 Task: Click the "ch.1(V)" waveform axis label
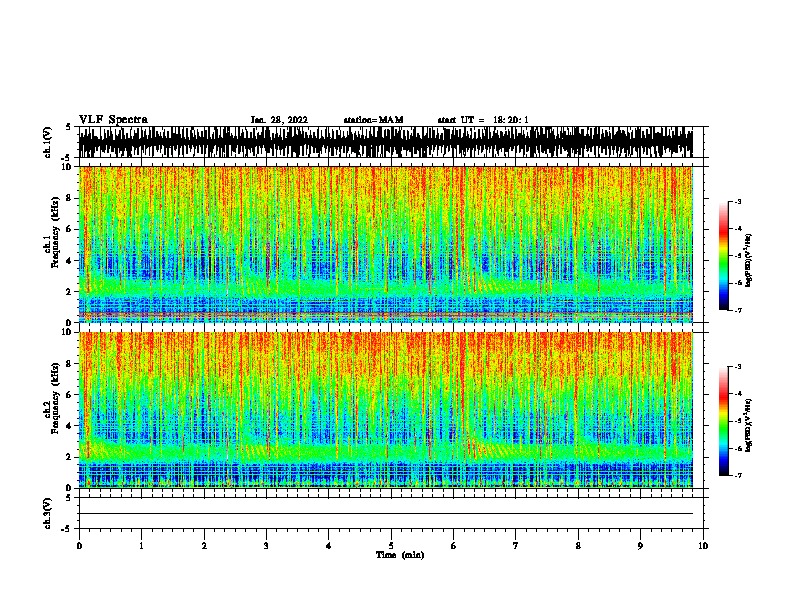tap(47, 142)
